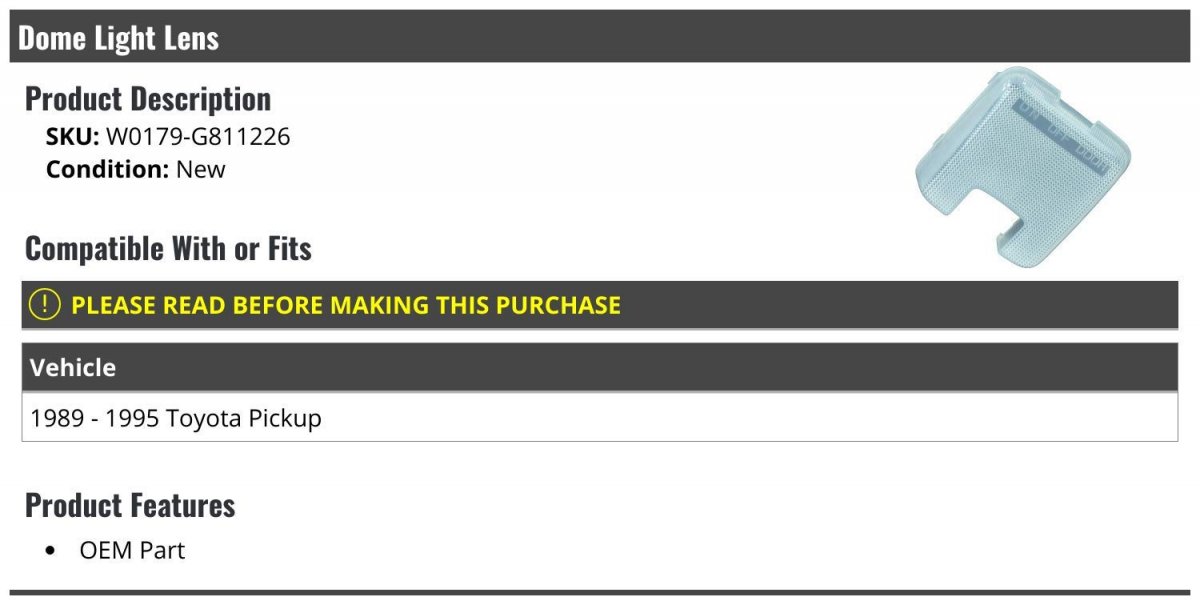Open the dome light lens product image
Screen dimensions: 1200x605
1025,167
